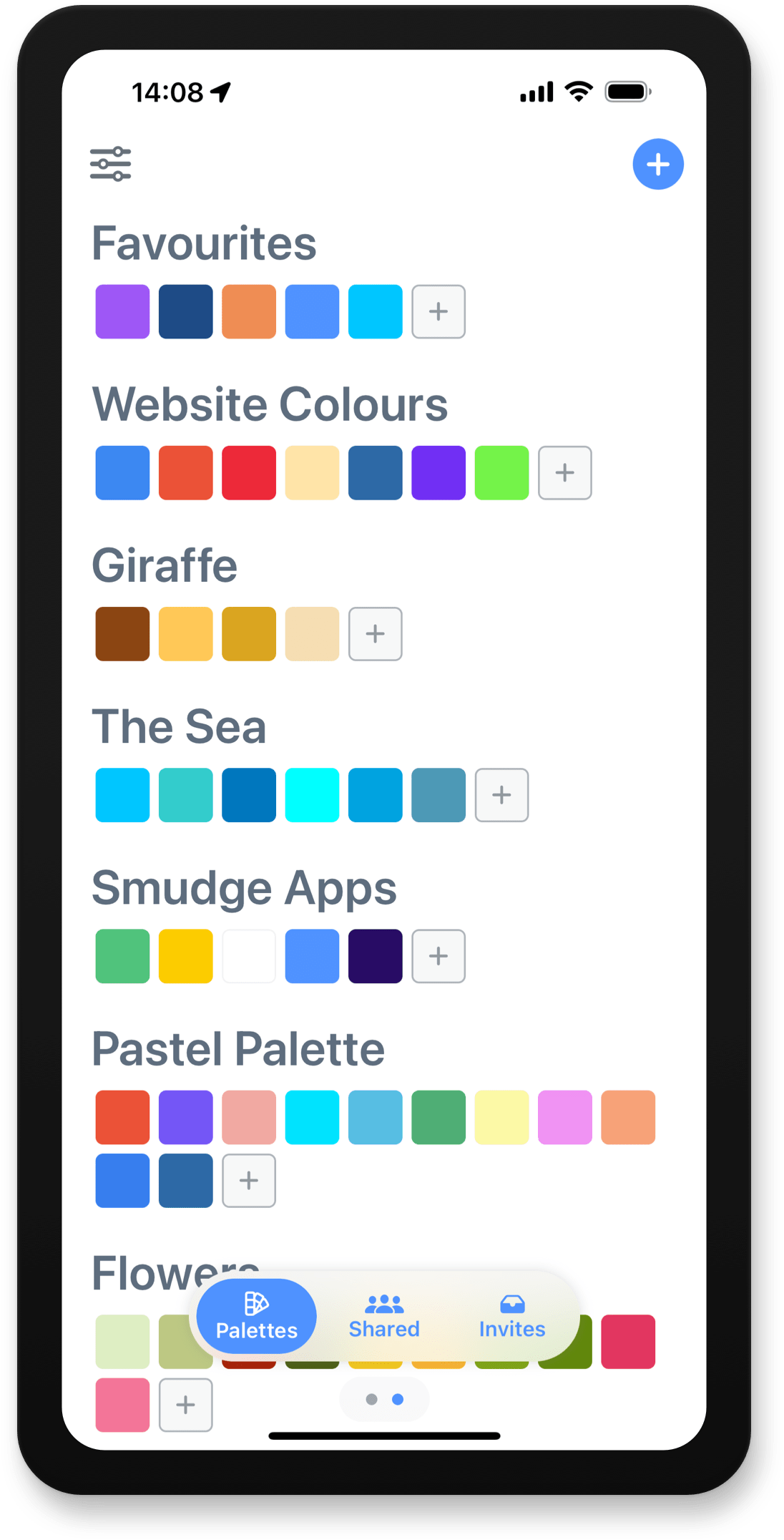Select the purple swatch in Favourites
Screen dimensions: 784x1540
tap(122, 311)
